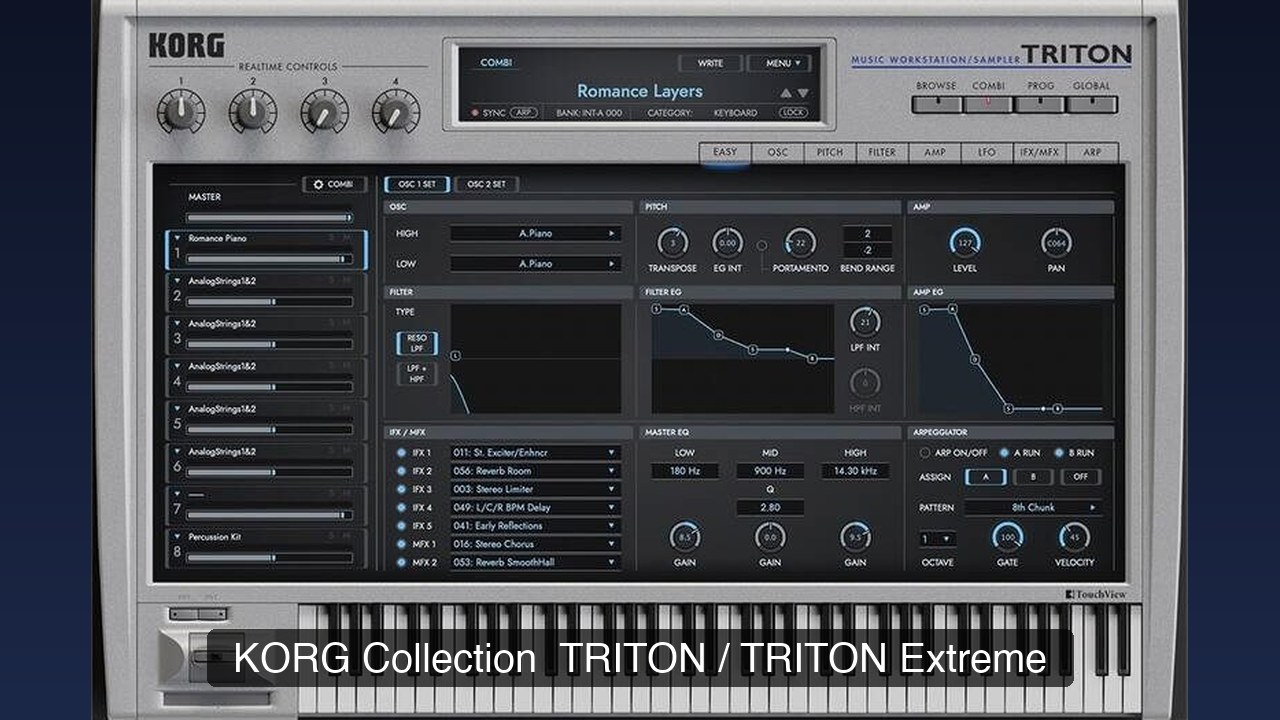Click the Transpose knob

672,243
